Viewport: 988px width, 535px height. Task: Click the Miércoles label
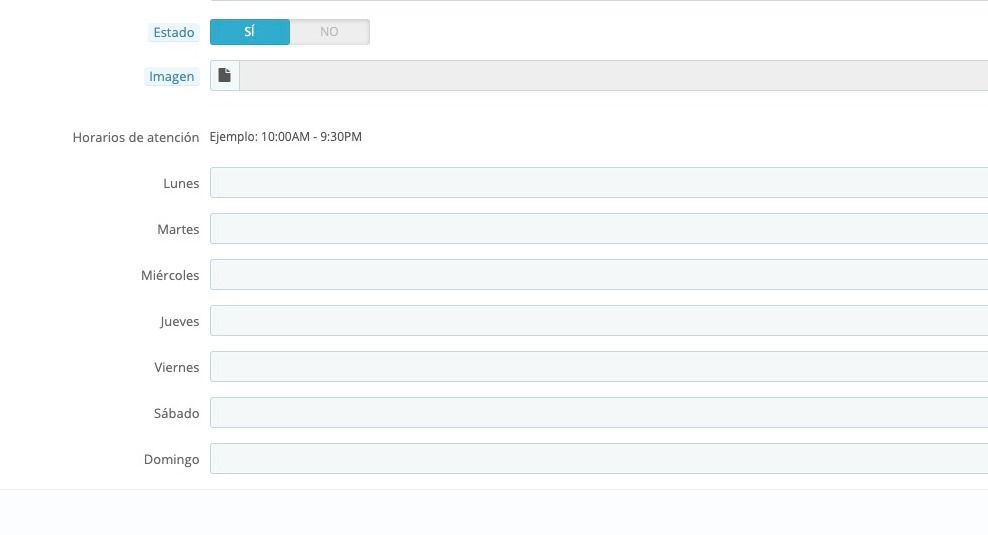click(170, 275)
